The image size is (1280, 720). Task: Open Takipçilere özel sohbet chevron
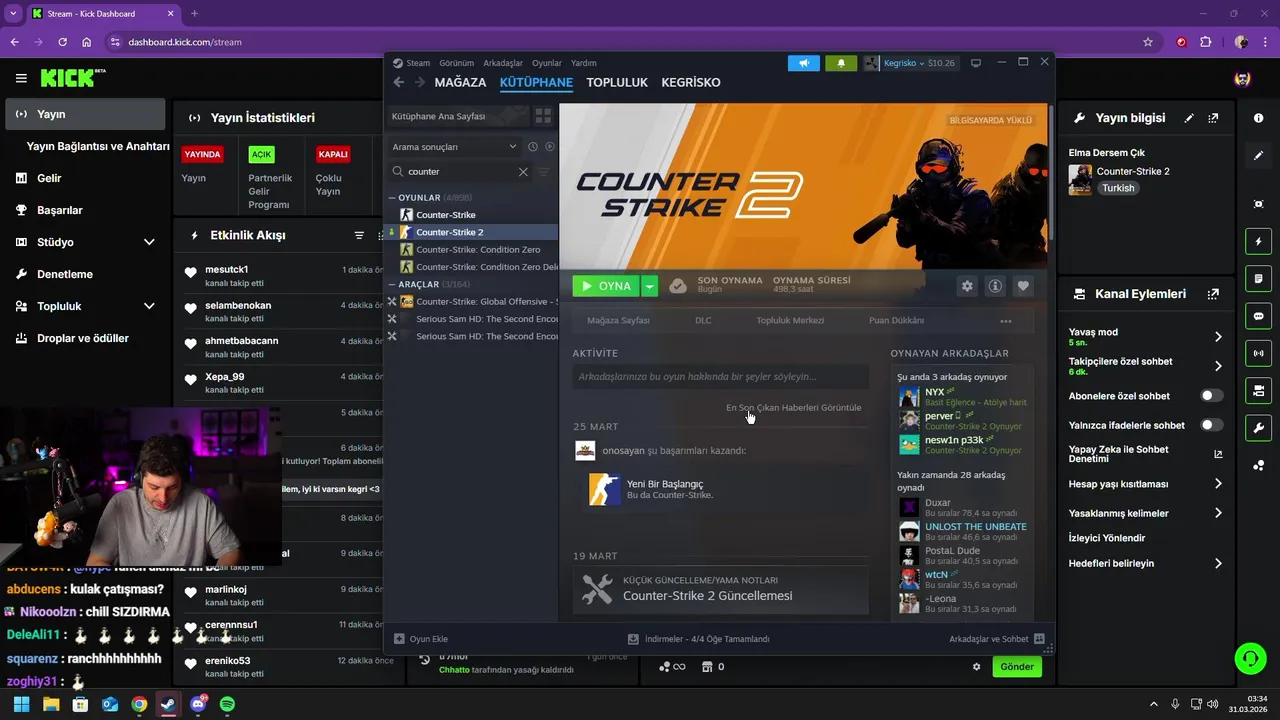click(x=1218, y=366)
